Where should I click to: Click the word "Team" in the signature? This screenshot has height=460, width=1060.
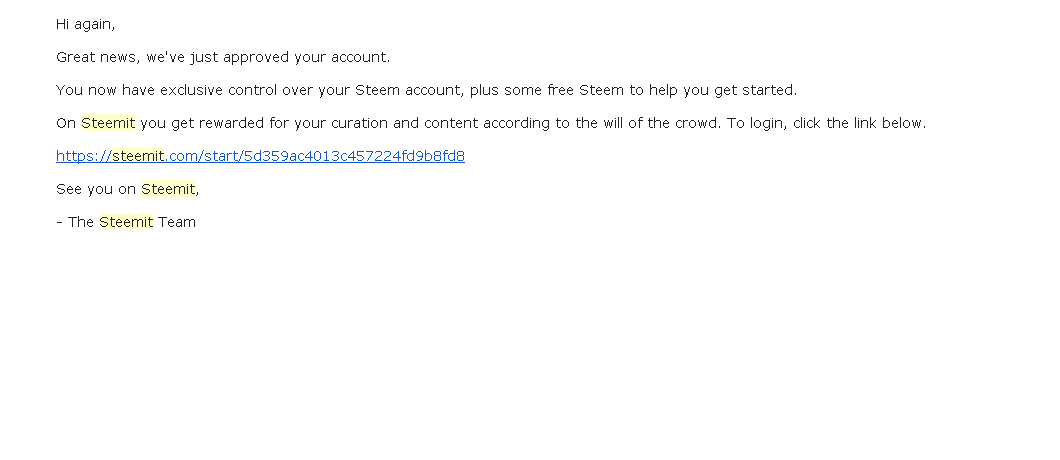tap(177, 222)
